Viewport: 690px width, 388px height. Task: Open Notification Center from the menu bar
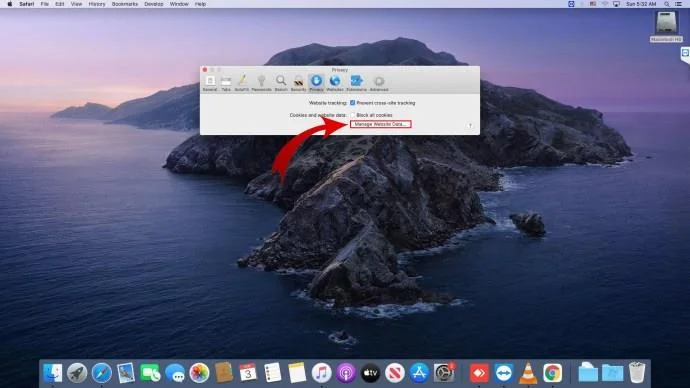click(679, 4)
